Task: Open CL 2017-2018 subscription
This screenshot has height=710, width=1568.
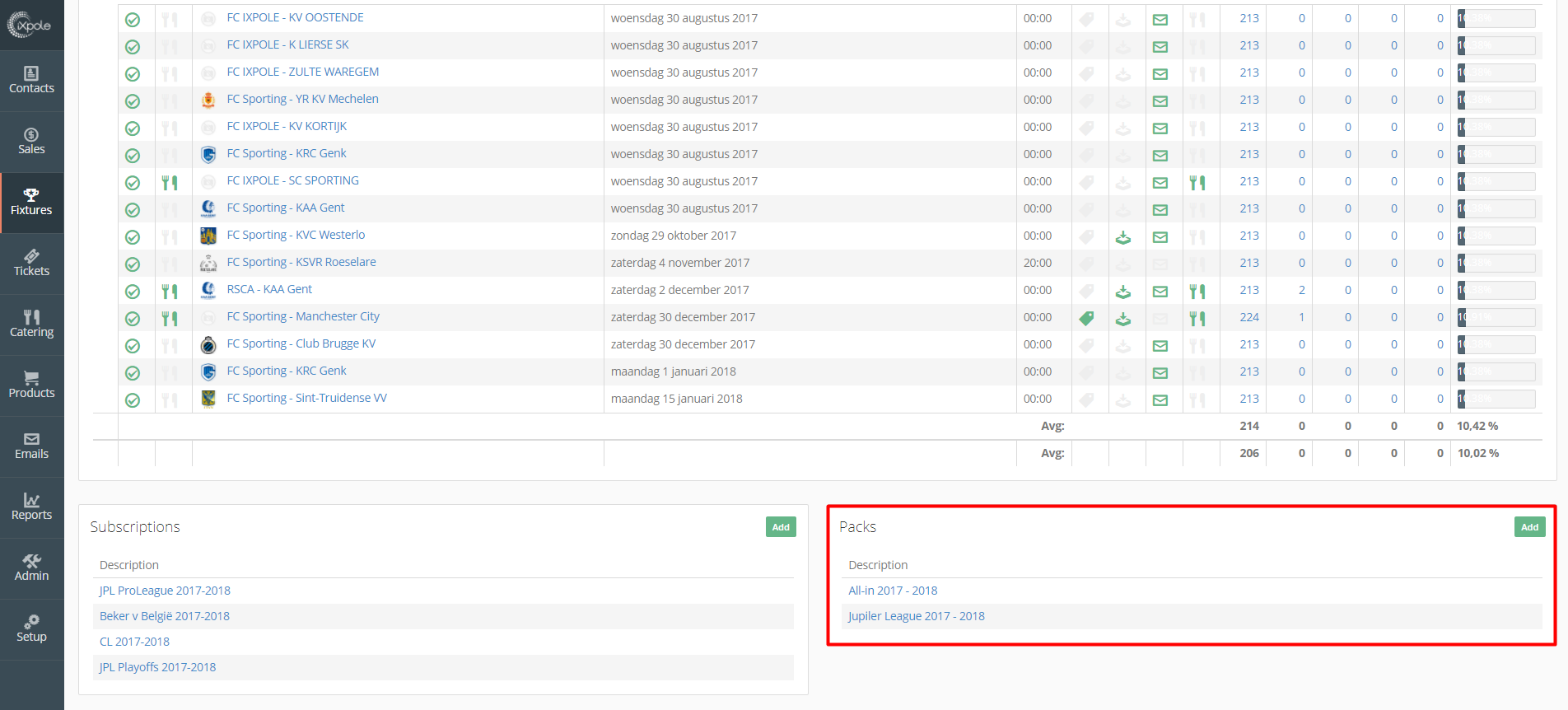Action: pyautogui.click(x=134, y=642)
